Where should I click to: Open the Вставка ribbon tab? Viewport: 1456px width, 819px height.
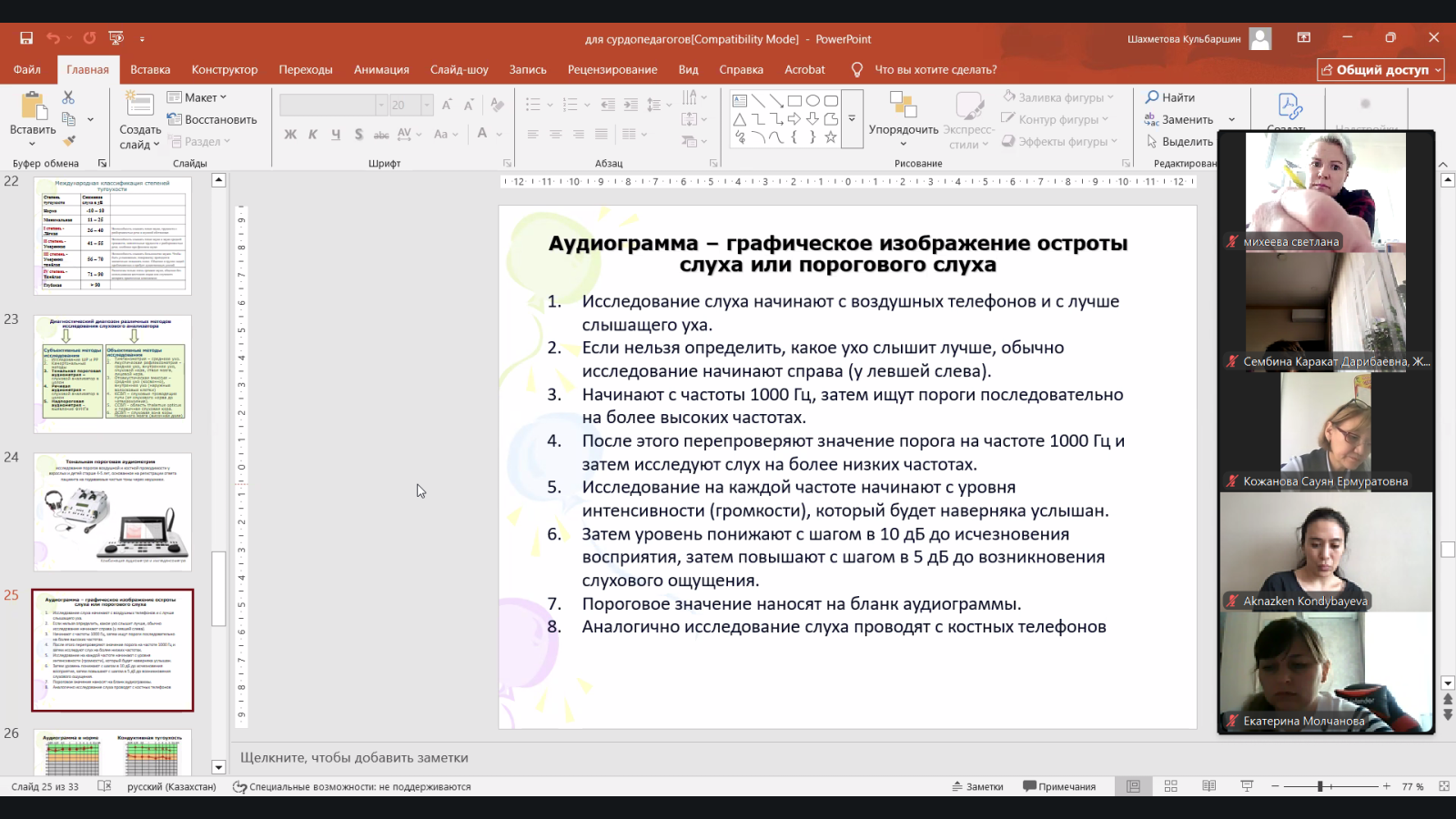point(150,69)
